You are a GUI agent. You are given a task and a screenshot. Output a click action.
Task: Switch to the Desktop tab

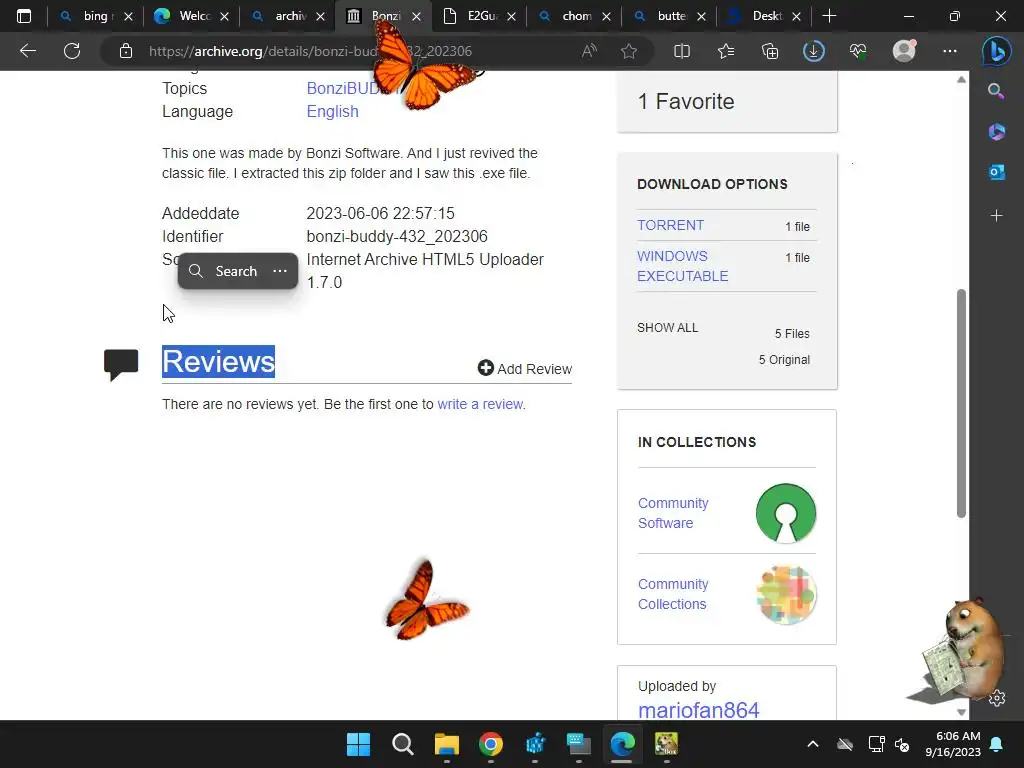tap(764, 16)
